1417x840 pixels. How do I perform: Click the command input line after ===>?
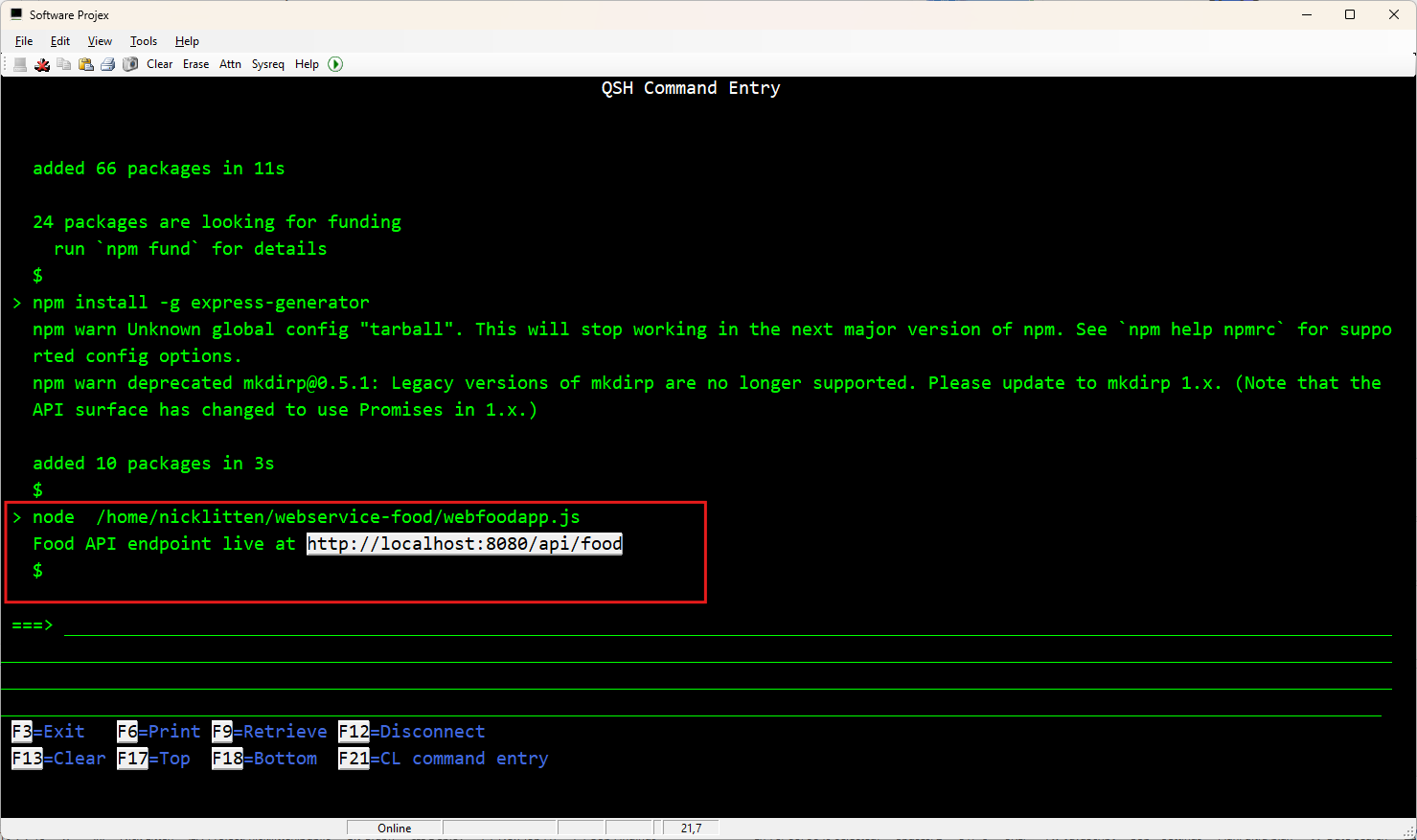tap(727, 625)
